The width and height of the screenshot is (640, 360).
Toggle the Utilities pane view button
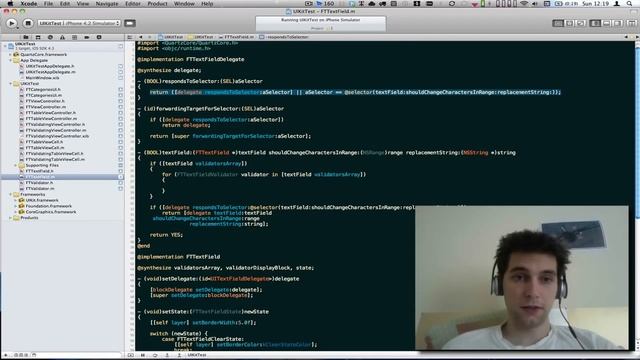[618, 23]
